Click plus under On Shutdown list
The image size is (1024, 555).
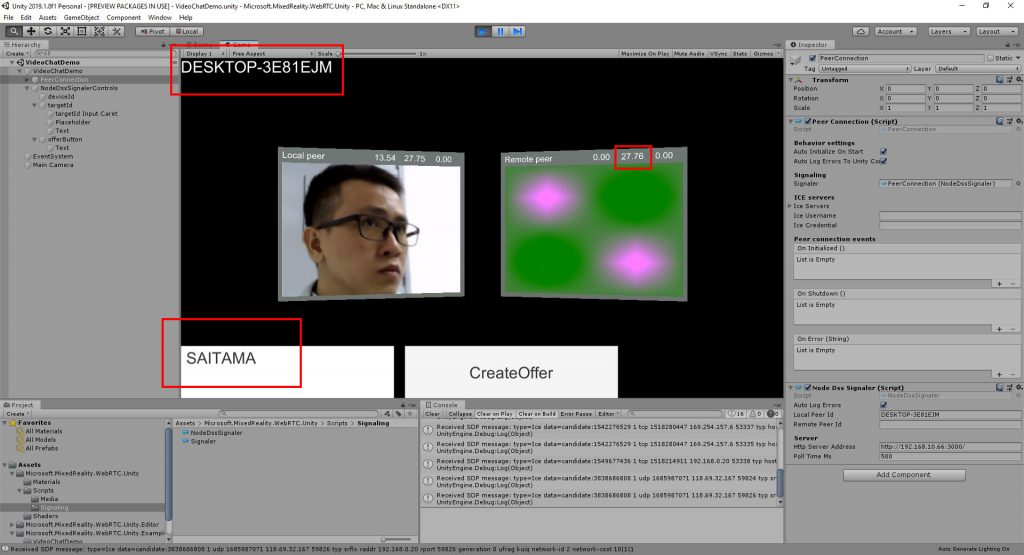click(999, 328)
